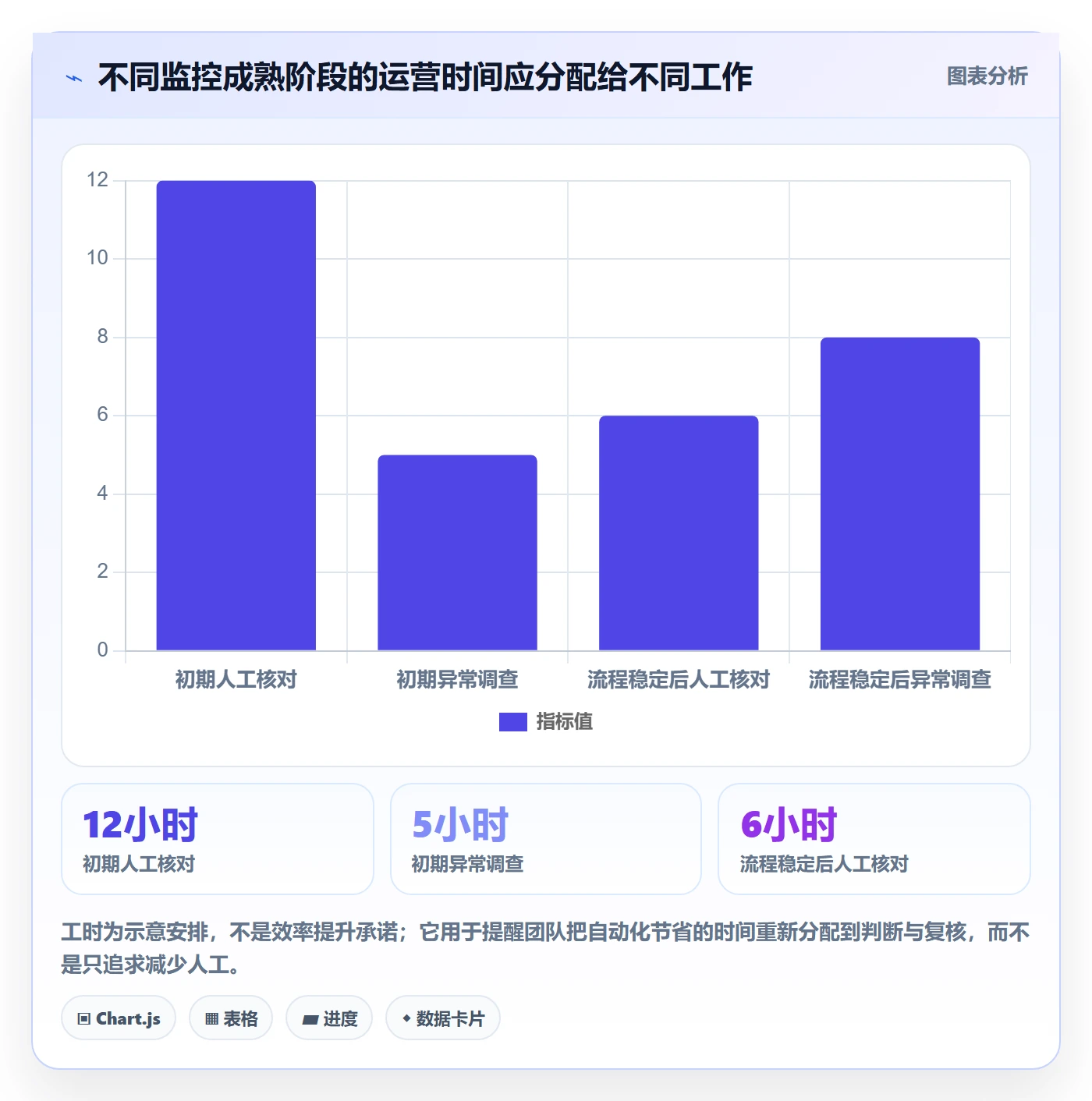1092x1101 pixels.
Task: Select the 流程稳定后异常调查 bar in chart
Action: (x=900, y=494)
